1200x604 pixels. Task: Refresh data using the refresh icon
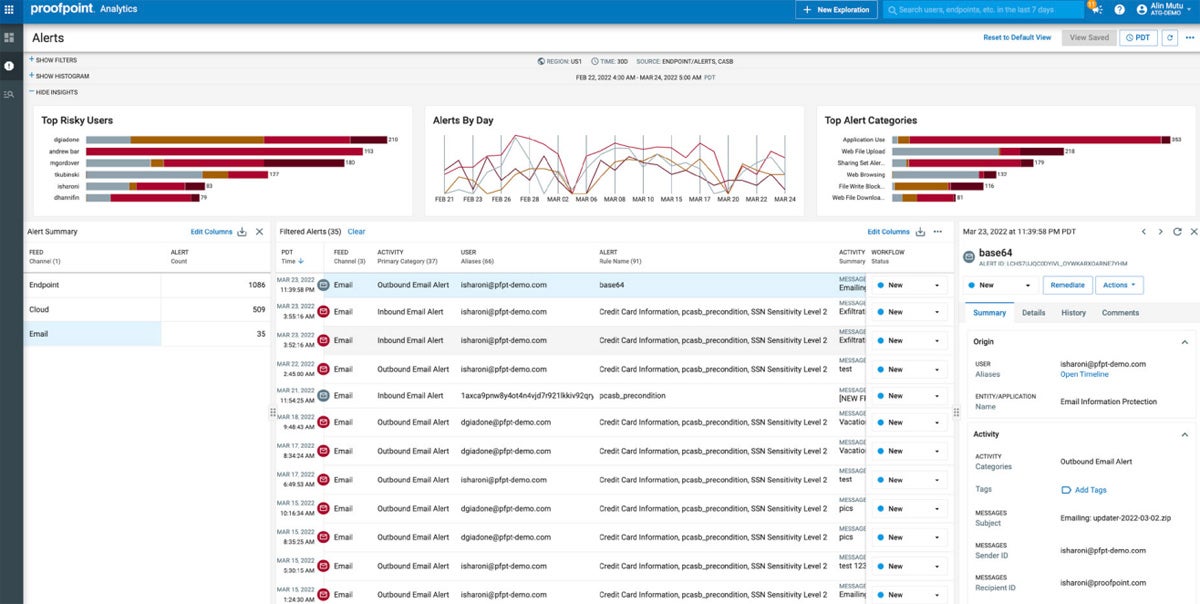click(x=1168, y=36)
